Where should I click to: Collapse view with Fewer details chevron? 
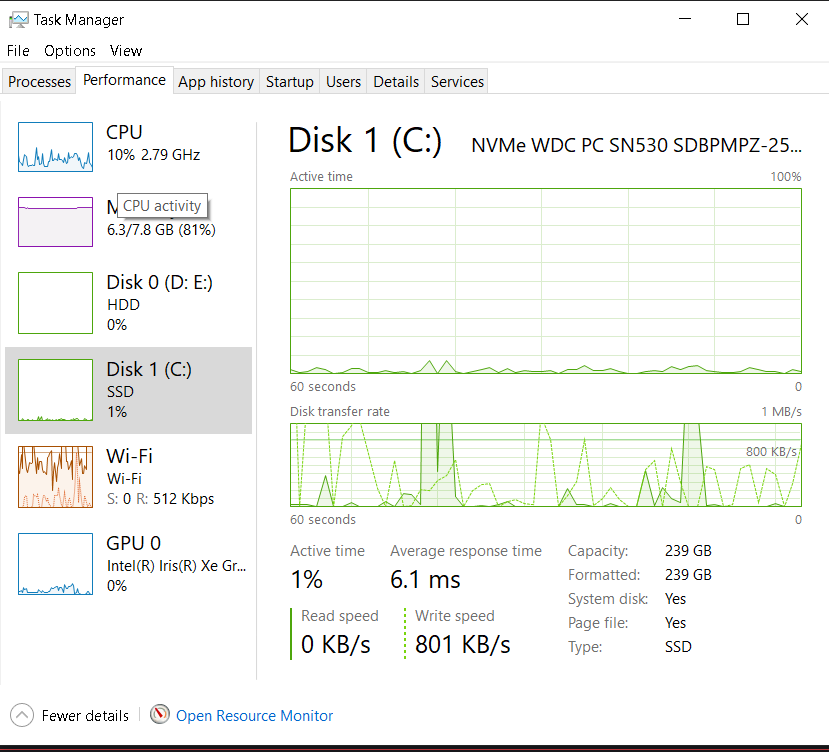click(x=22, y=715)
